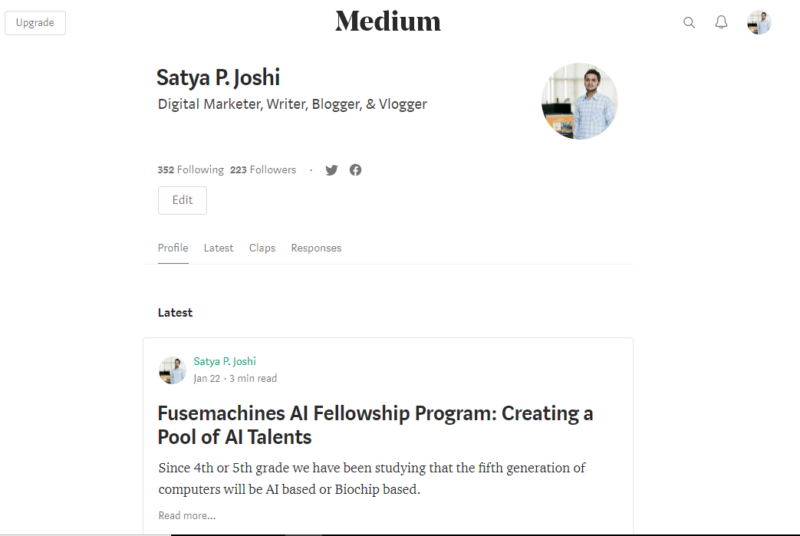
Task: Click the Jan 22 post date
Action: pos(207,378)
